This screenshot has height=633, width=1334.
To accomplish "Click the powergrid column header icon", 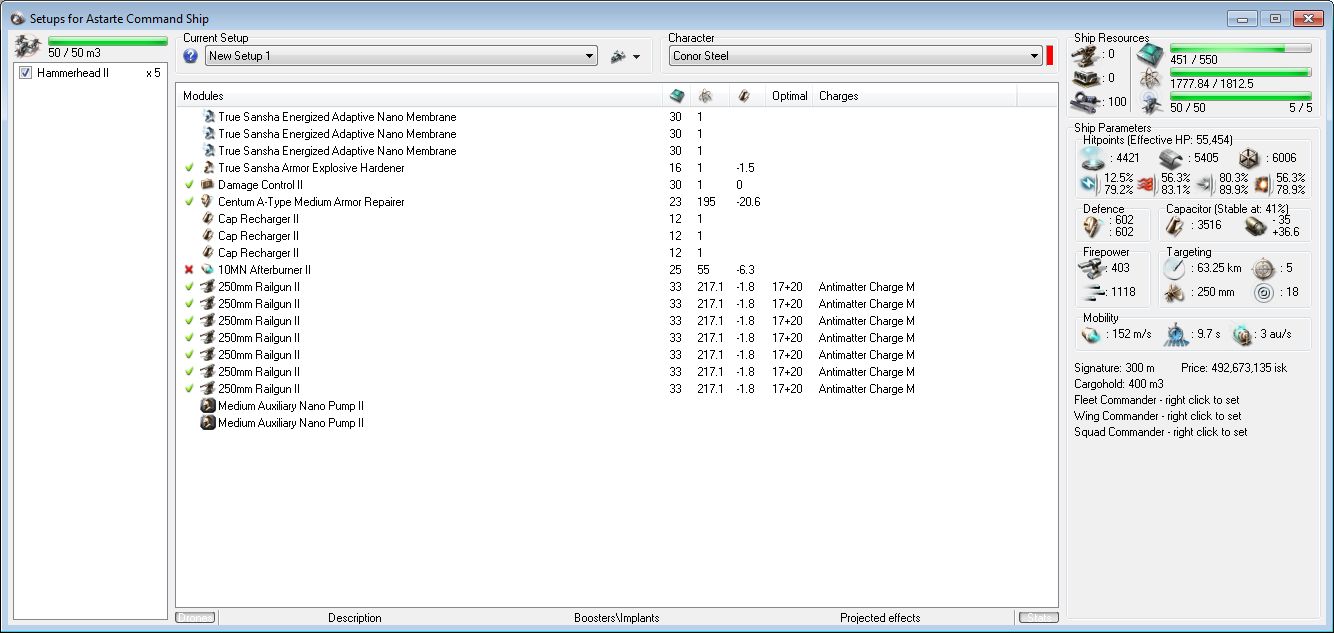I will point(705,96).
